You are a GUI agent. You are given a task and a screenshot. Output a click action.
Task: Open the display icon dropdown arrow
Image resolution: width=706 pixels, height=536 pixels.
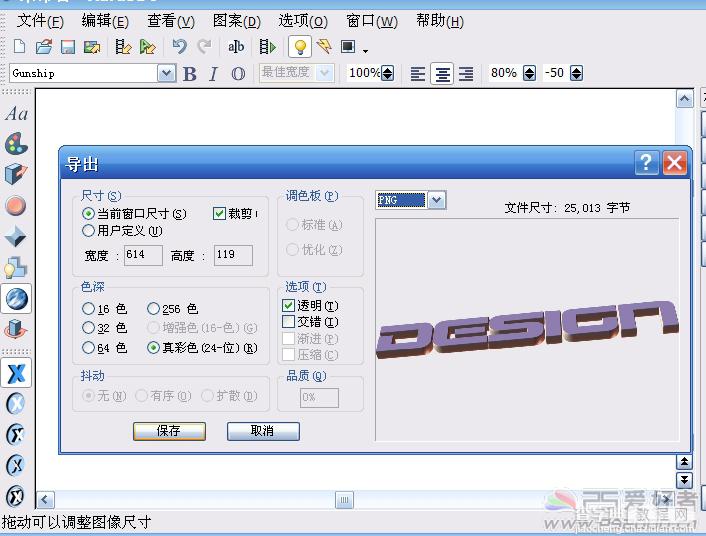366,50
